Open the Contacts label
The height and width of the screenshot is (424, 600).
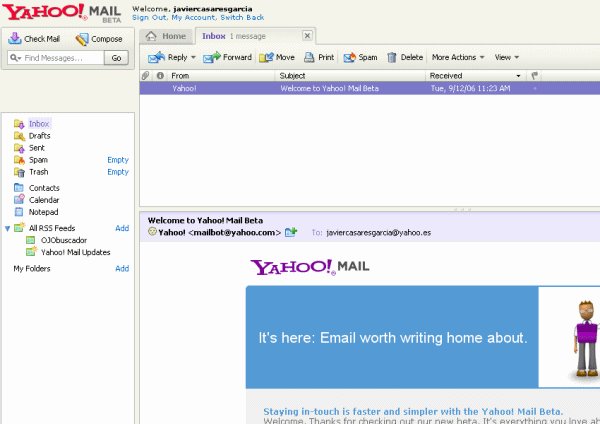(x=44, y=188)
